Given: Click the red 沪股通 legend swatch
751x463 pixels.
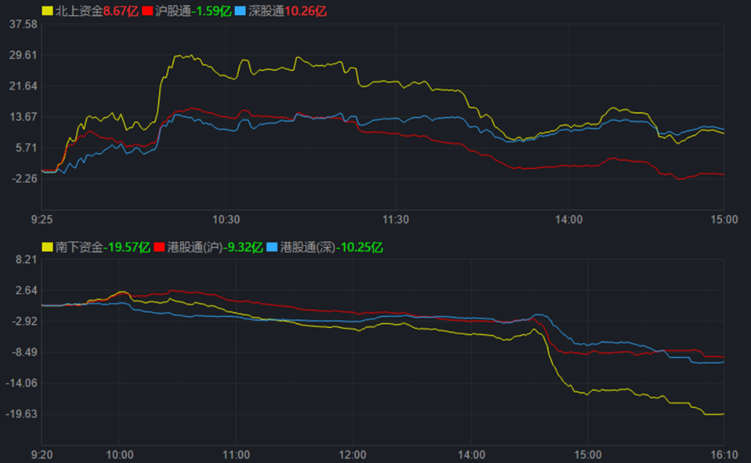Looking at the screenshot, I should 148,11.
